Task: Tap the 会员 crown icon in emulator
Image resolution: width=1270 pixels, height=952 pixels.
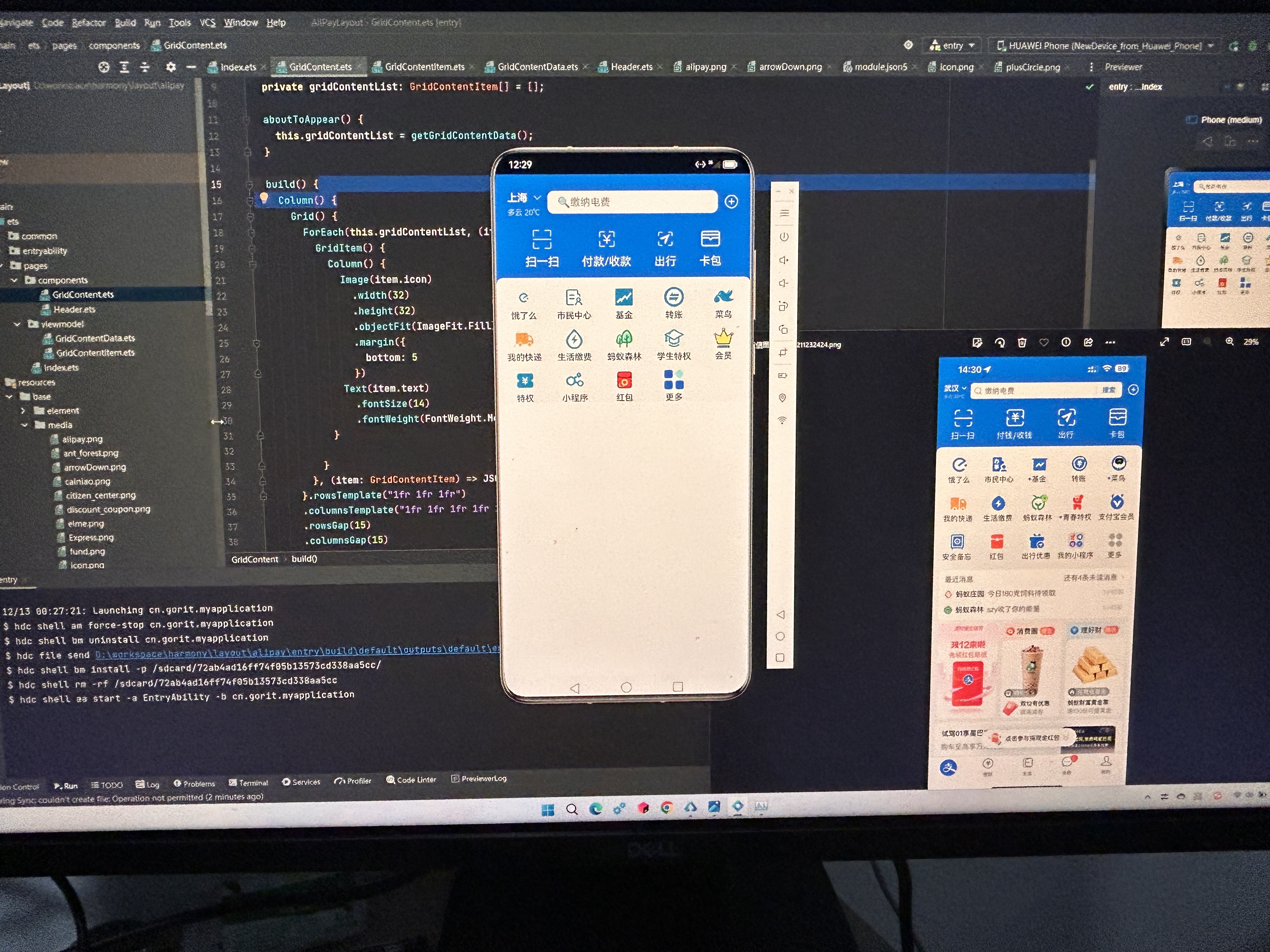Action: [x=724, y=337]
